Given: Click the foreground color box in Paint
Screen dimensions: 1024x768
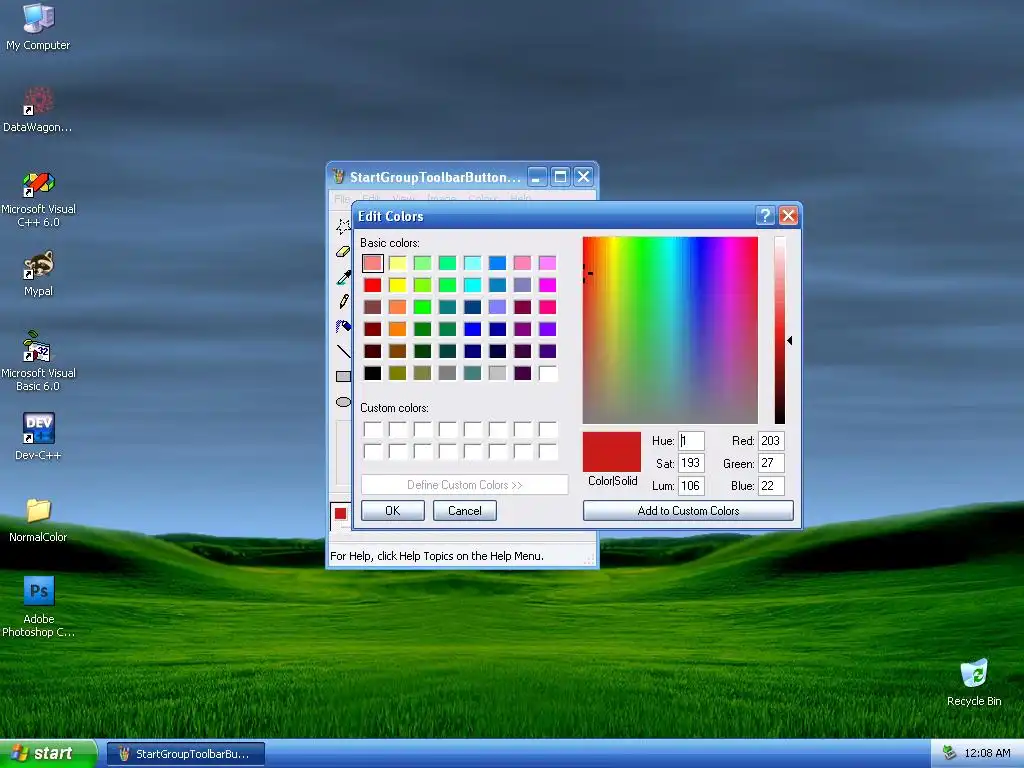Looking at the screenshot, I should 340,513.
